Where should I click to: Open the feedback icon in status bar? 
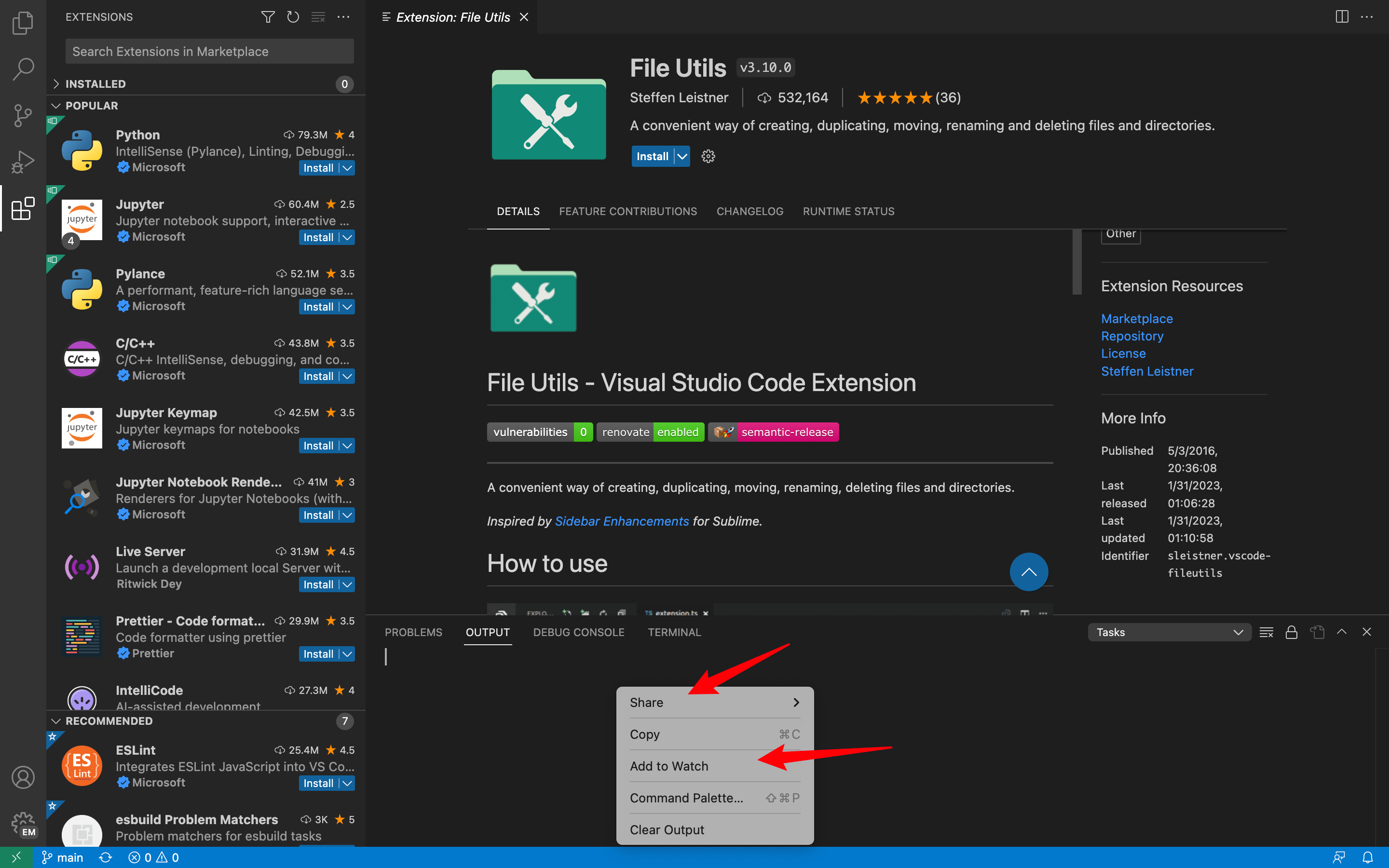pyautogui.click(x=1339, y=857)
